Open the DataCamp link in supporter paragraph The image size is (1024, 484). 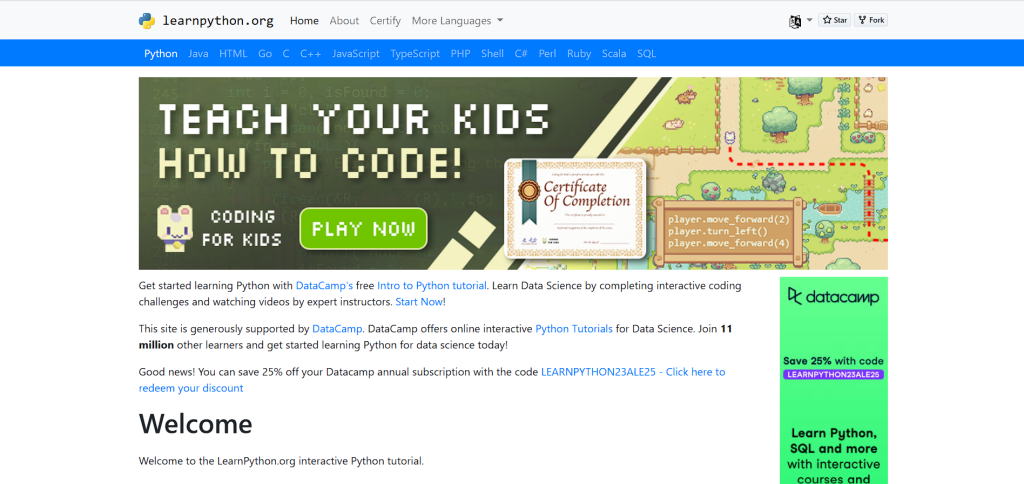[337, 329]
